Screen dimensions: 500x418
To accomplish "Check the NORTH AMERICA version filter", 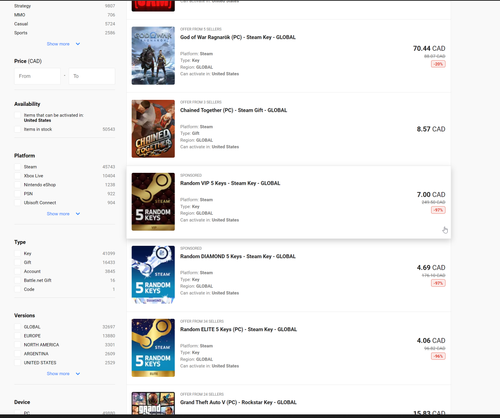I will tap(18, 345).
